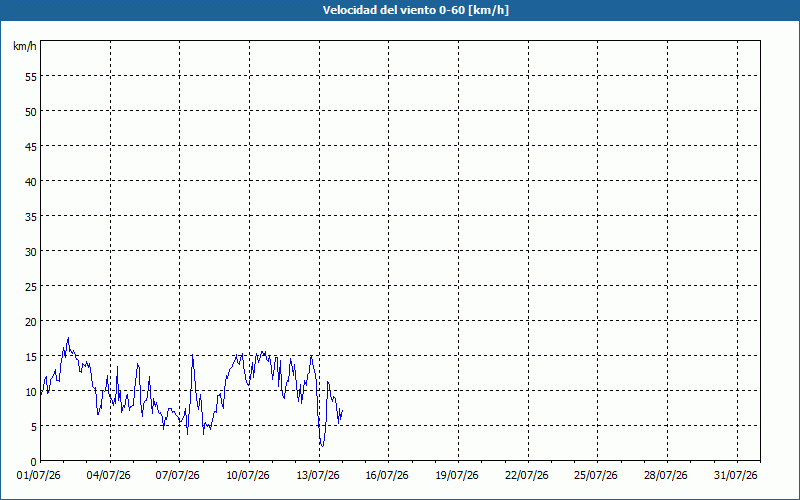Click the 28/07/26 date label
This screenshot has width=800, height=500.
tap(666, 475)
